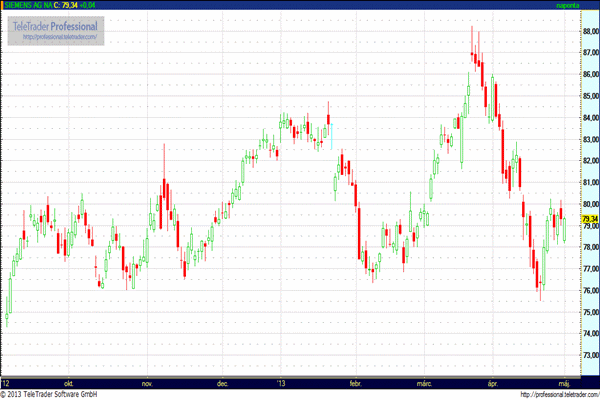Open the naponta interval selector

567,6
